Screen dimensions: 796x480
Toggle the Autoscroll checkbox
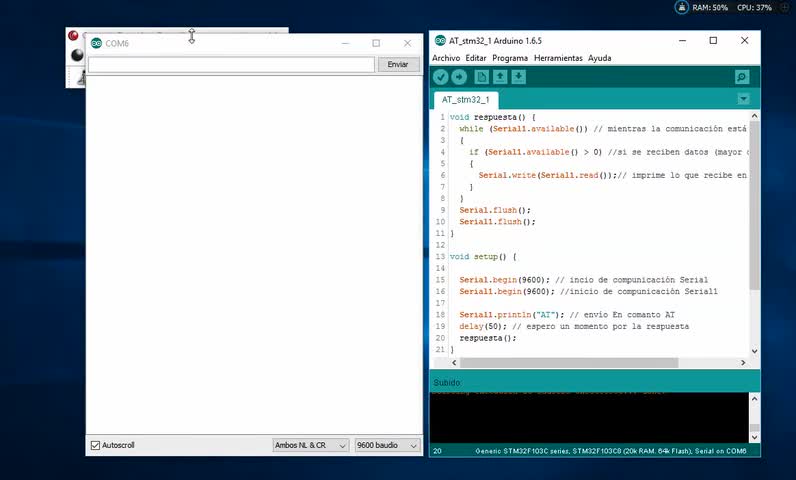click(95, 445)
